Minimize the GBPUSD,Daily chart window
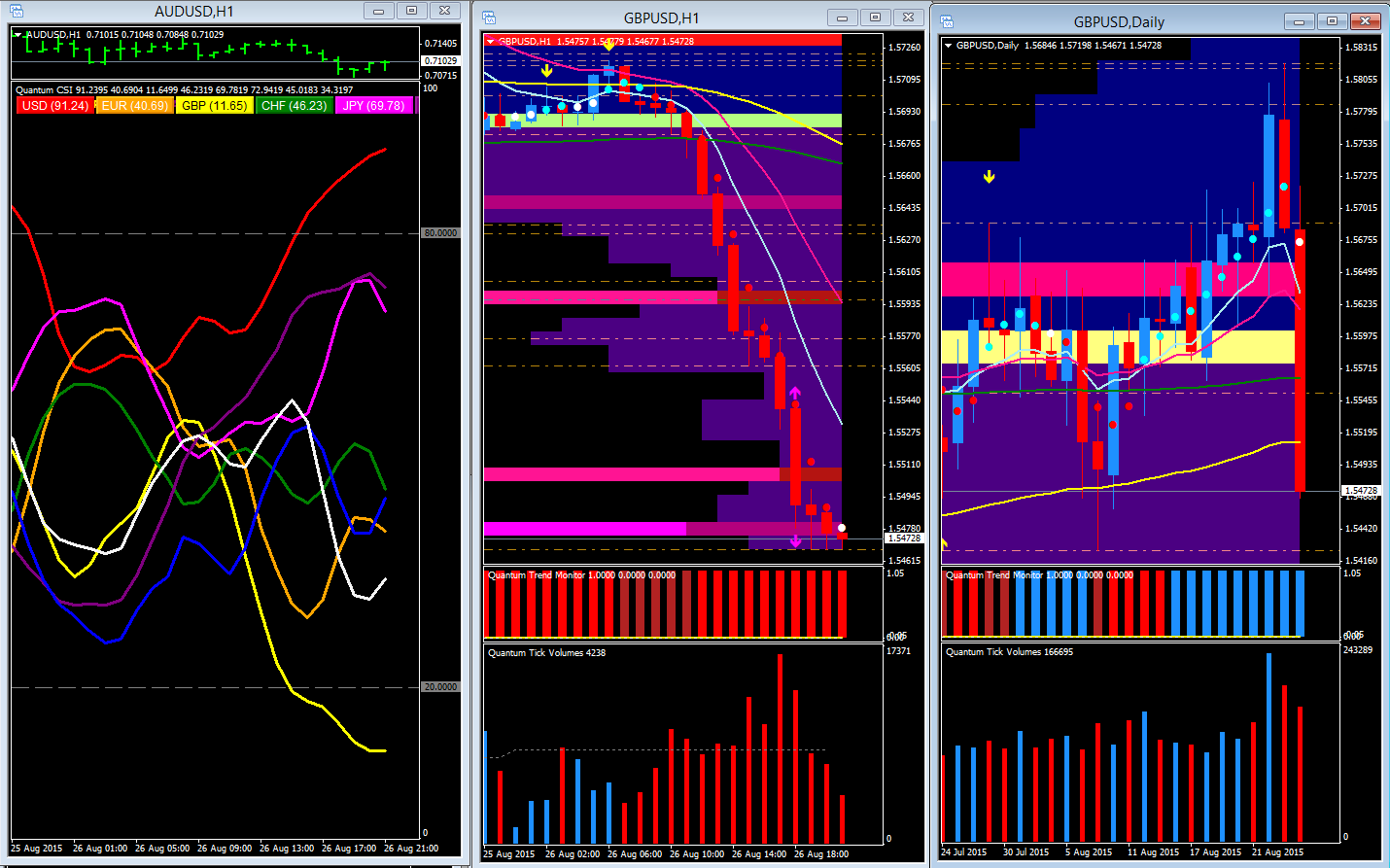 click(x=1299, y=20)
